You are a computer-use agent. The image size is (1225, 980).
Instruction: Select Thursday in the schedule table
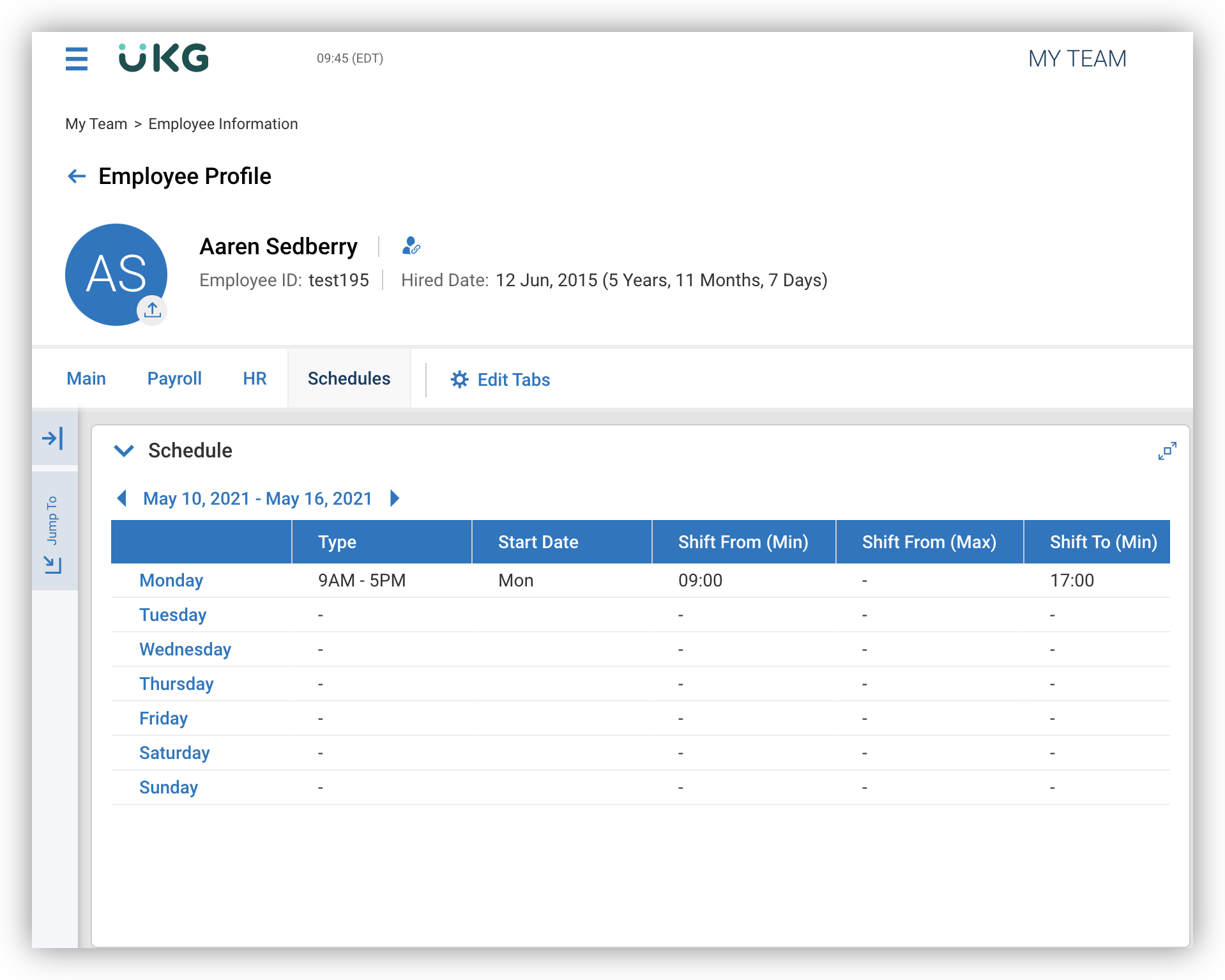click(x=176, y=684)
